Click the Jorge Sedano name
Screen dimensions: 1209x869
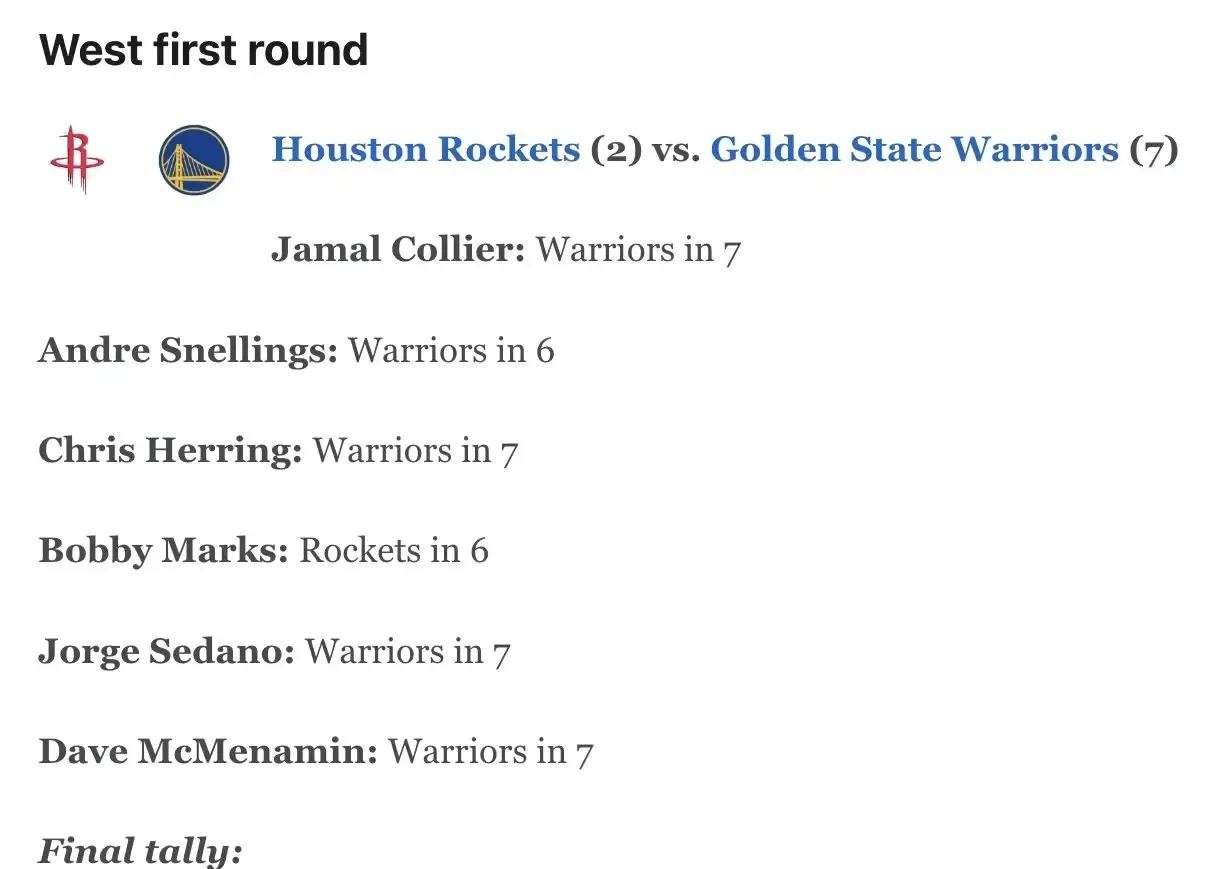pos(167,652)
